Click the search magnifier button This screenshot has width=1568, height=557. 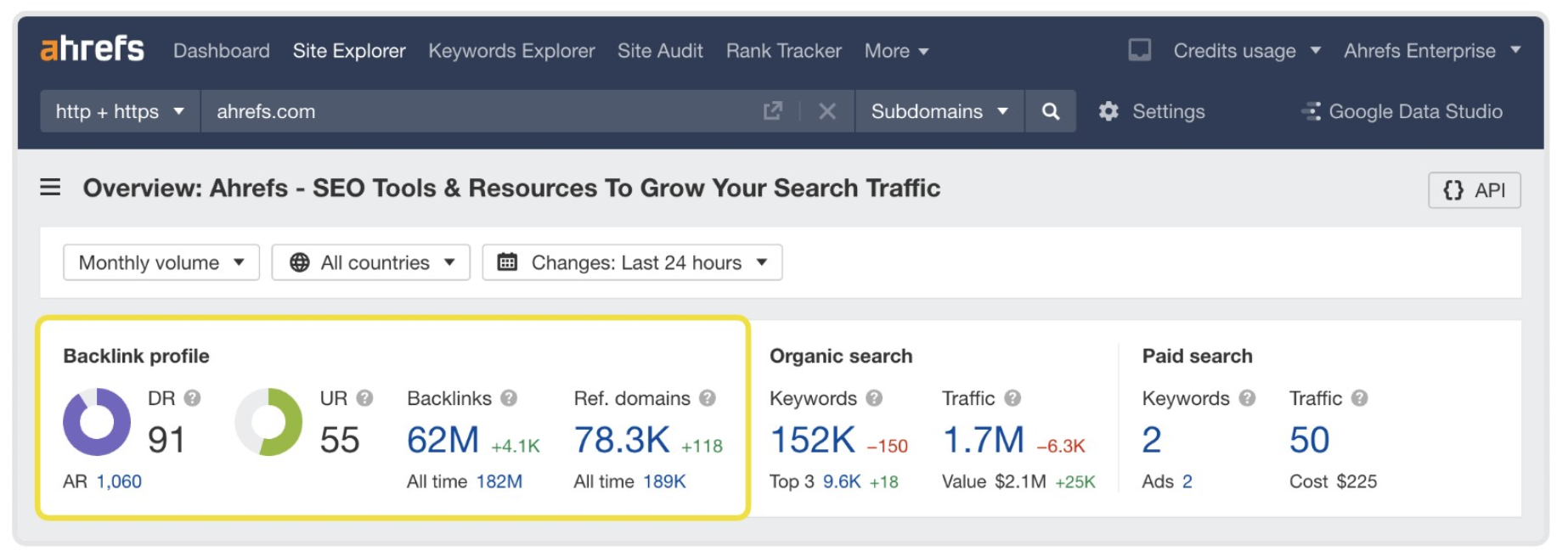point(1050,111)
